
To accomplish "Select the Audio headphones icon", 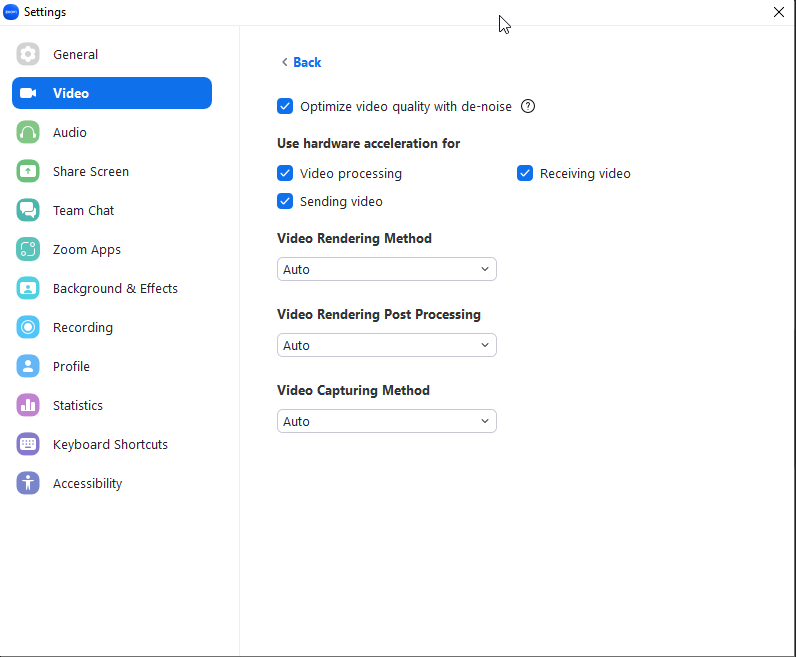I will tap(28, 132).
